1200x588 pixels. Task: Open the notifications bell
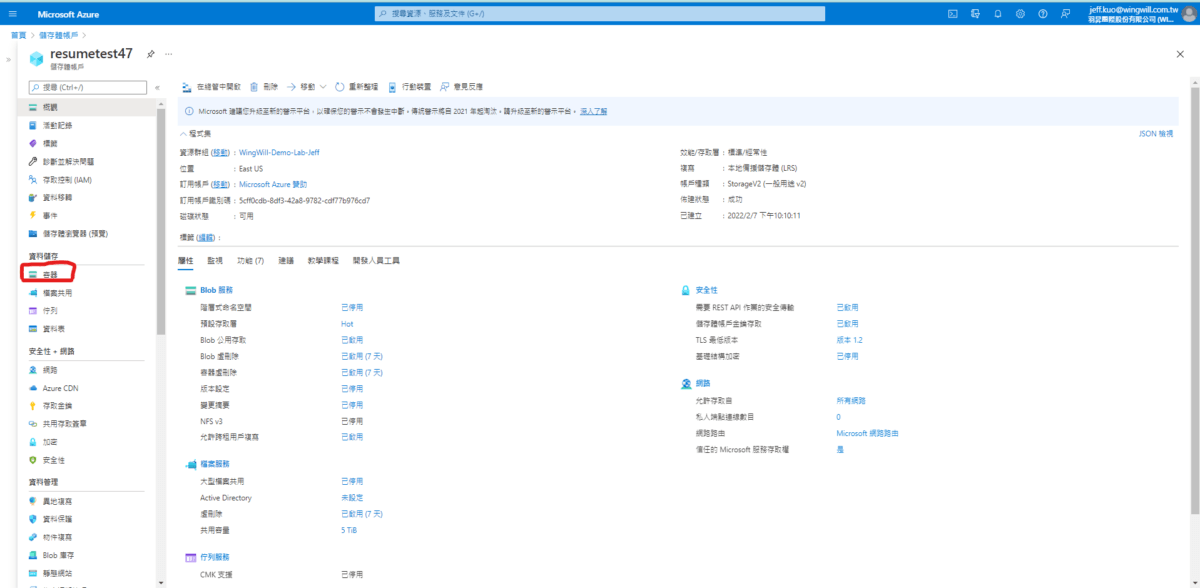[997, 14]
